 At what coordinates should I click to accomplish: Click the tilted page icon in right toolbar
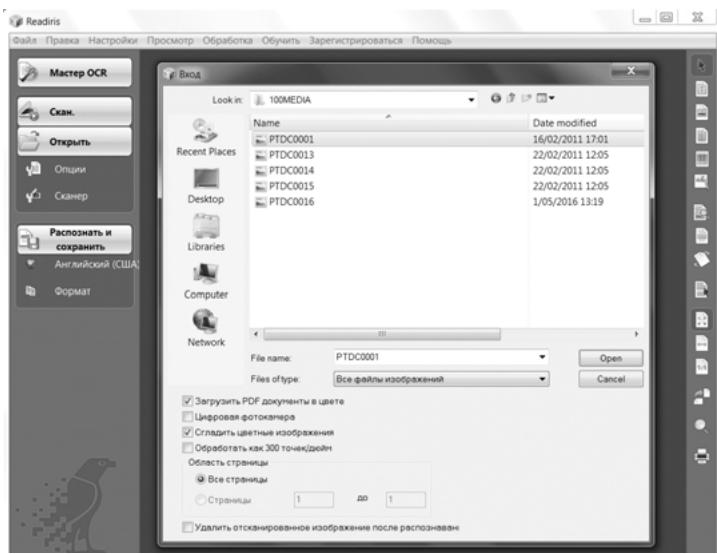(701, 260)
